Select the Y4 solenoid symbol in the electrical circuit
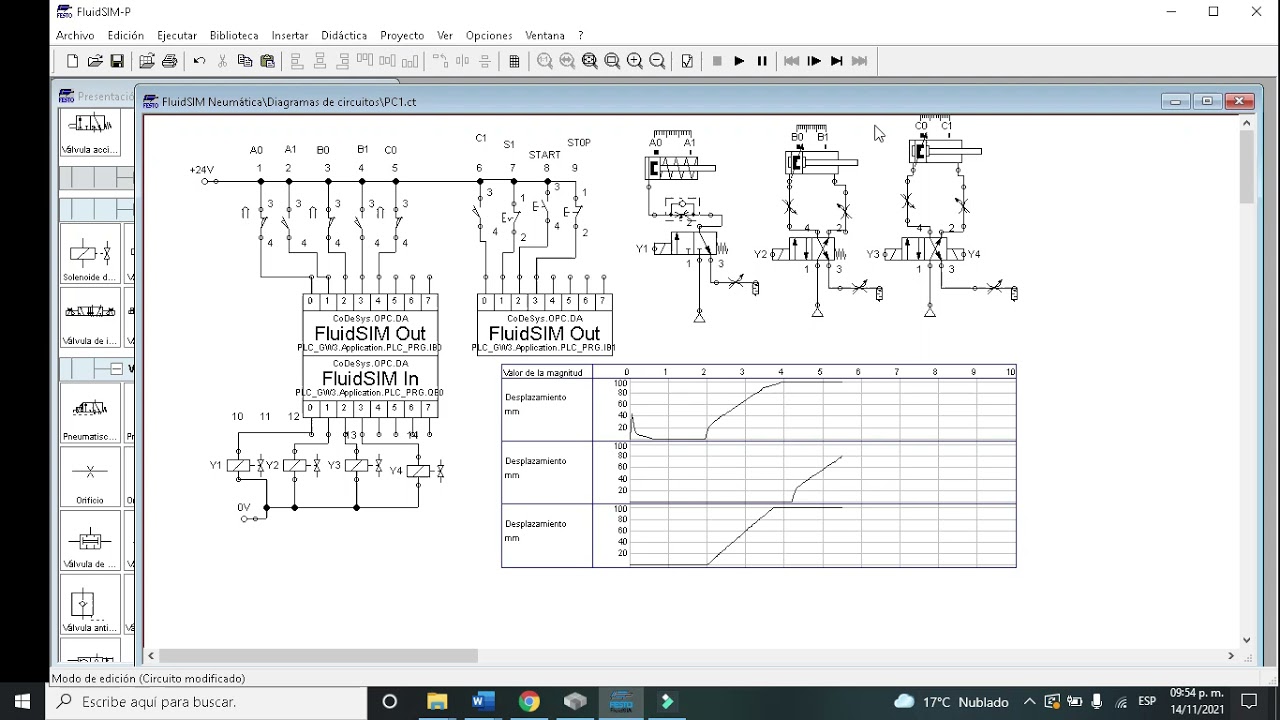This screenshot has width=1280, height=720. pyautogui.click(x=418, y=470)
